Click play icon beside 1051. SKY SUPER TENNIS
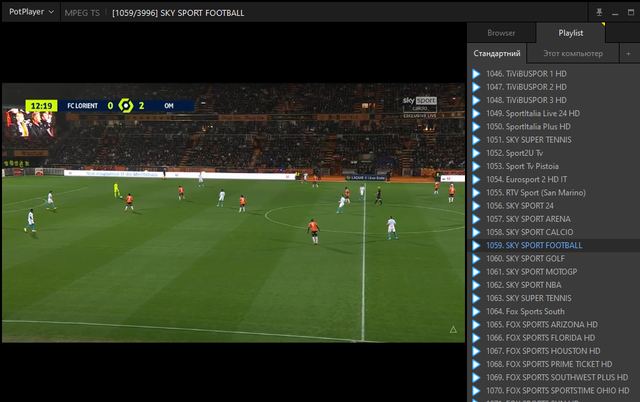640x402 pixels. pos(476,140)
